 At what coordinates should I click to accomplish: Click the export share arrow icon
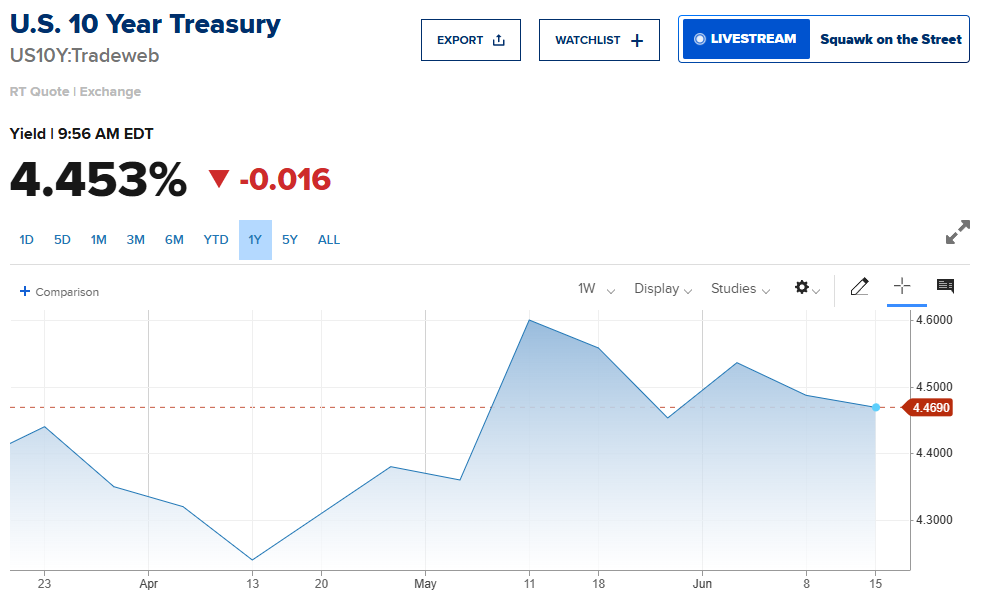pos(499,40)
